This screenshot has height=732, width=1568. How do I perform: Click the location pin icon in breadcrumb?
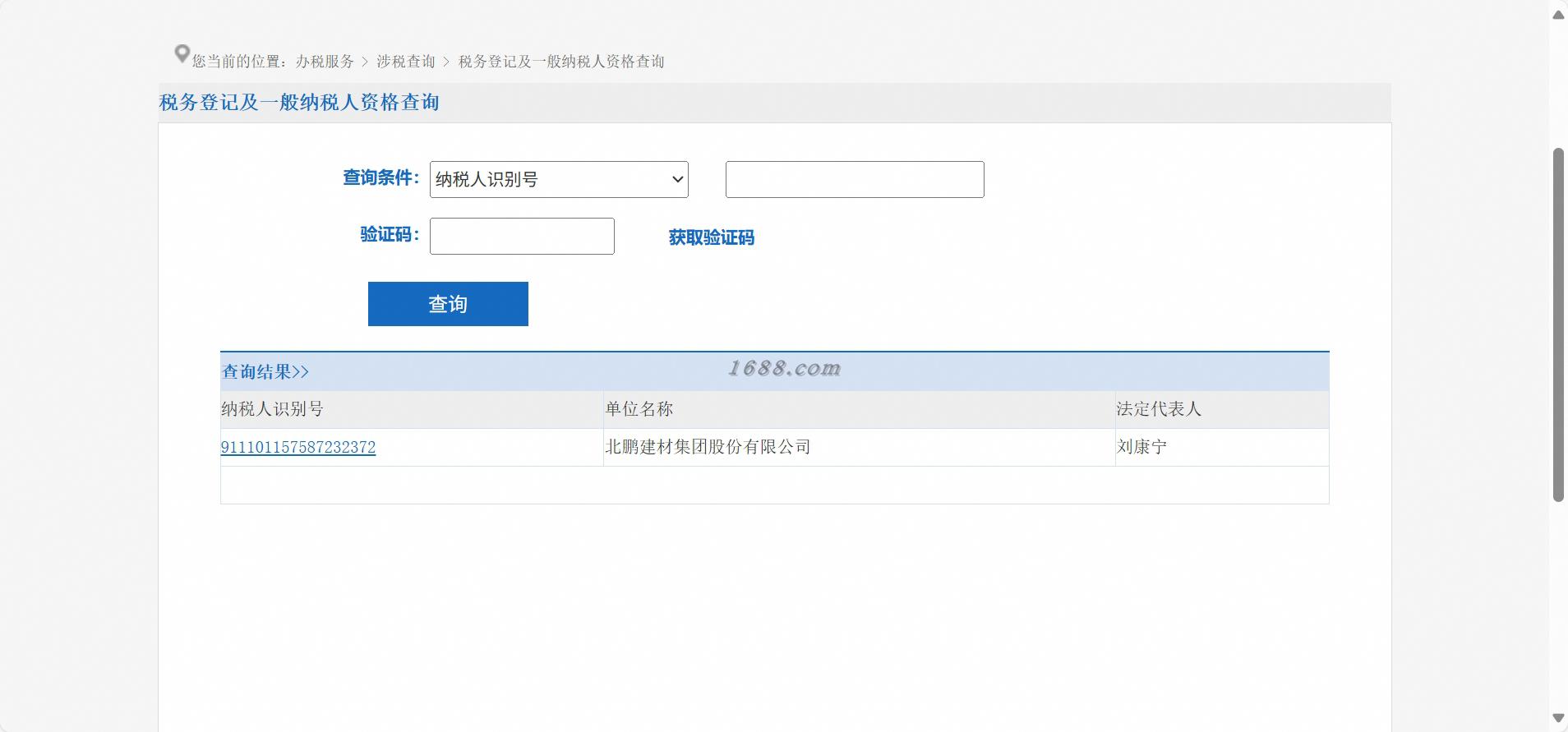pos(182,54)
